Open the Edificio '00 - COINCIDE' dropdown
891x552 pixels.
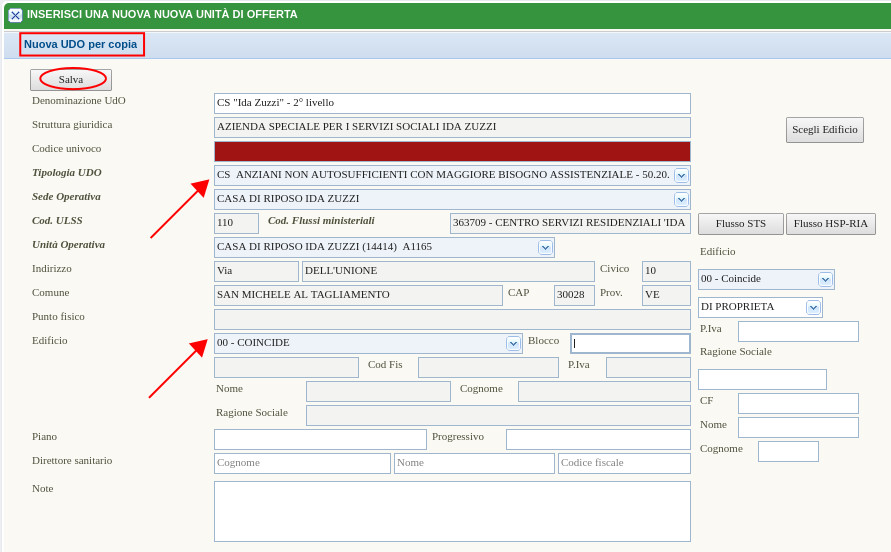(513, 343)
